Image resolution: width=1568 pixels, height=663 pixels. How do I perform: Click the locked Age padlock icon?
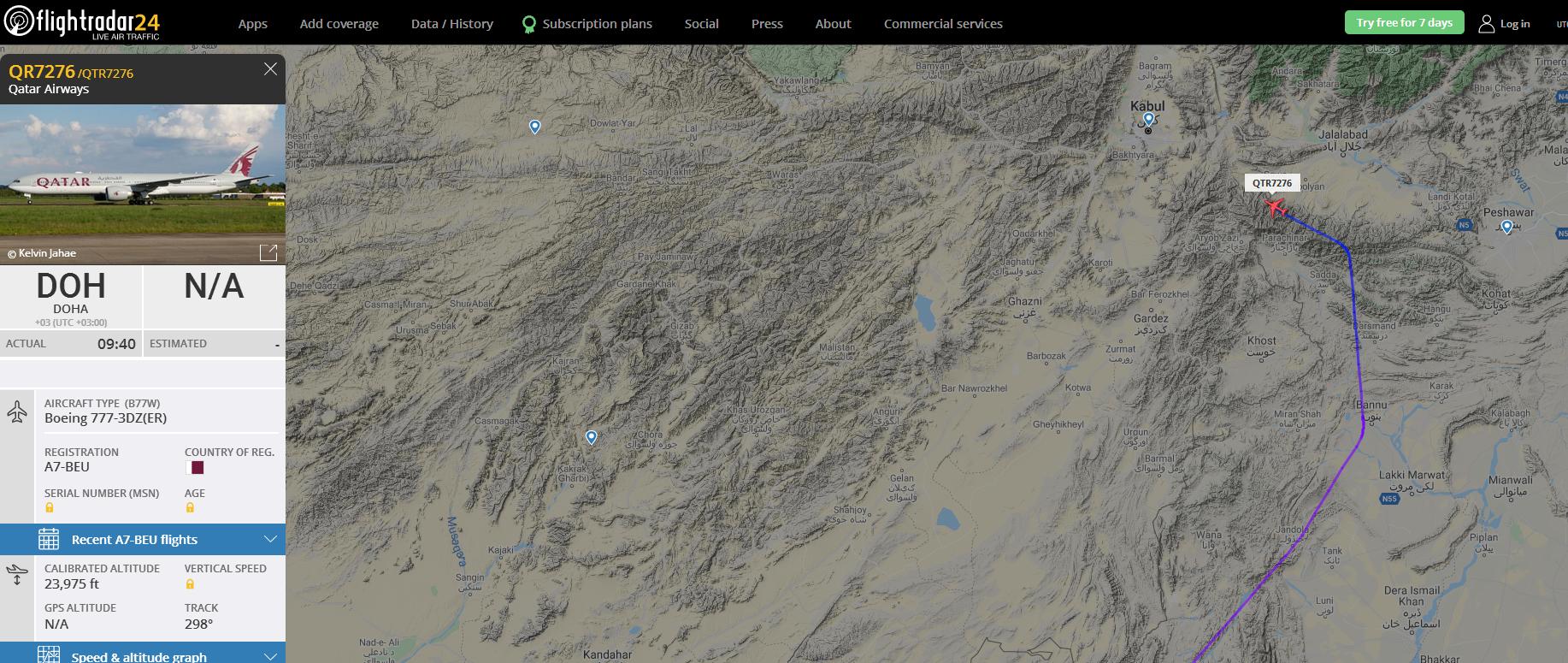[190, 508]
